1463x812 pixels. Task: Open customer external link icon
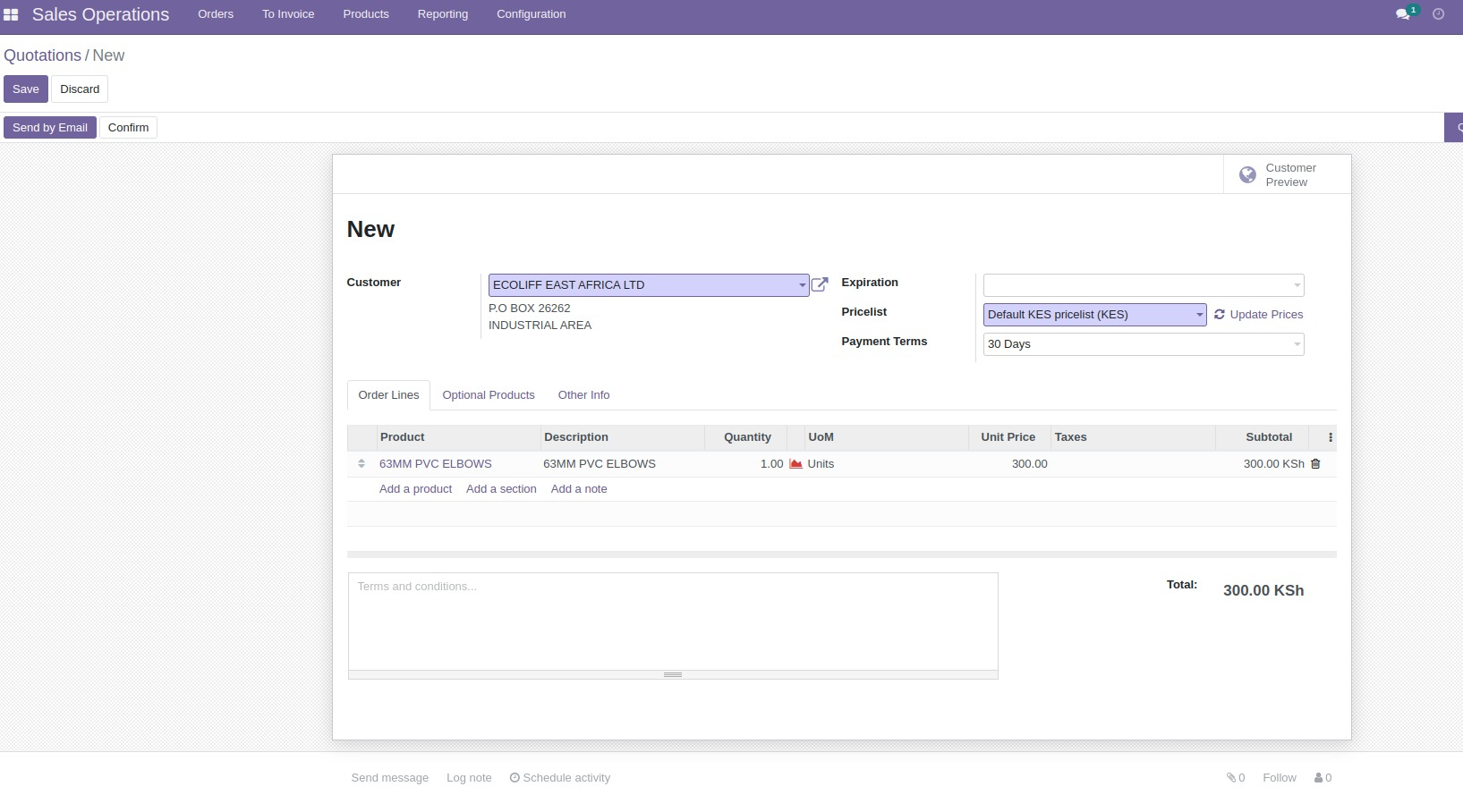click(819, 285)
